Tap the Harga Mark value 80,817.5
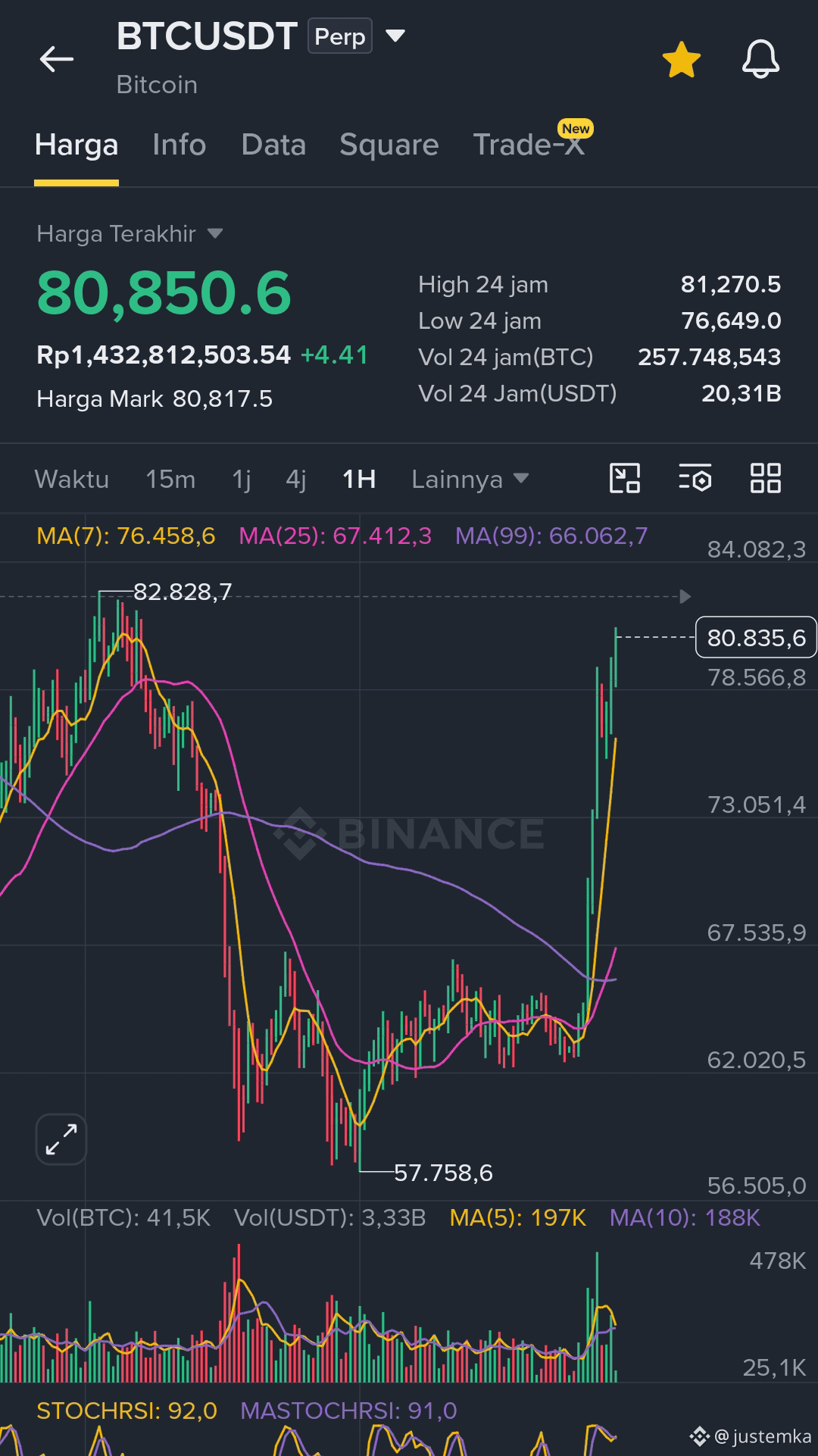The image size is (818, 1456). tap(223, 399)
